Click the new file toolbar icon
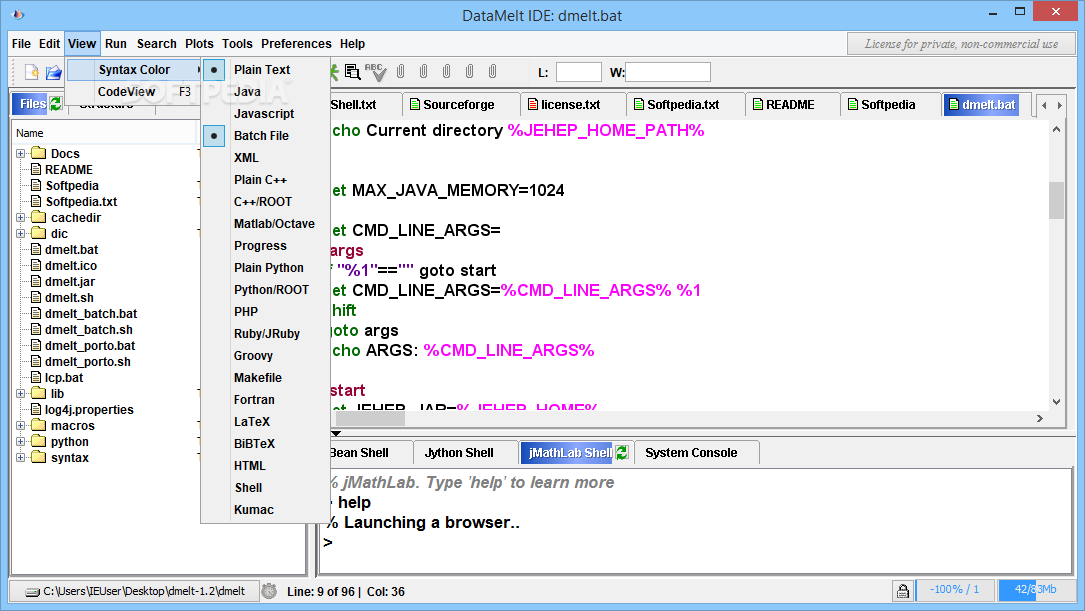Screen dimensions: 1085x611 click(32, 71)
